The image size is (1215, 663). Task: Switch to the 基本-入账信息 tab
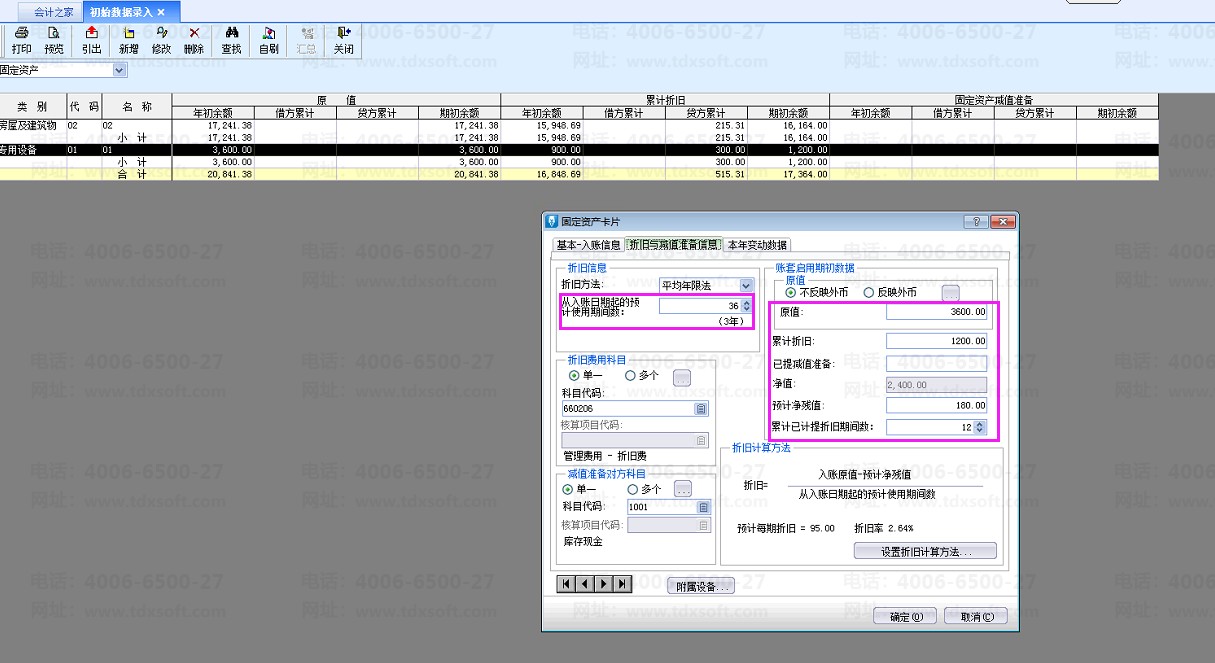(589, 245)
